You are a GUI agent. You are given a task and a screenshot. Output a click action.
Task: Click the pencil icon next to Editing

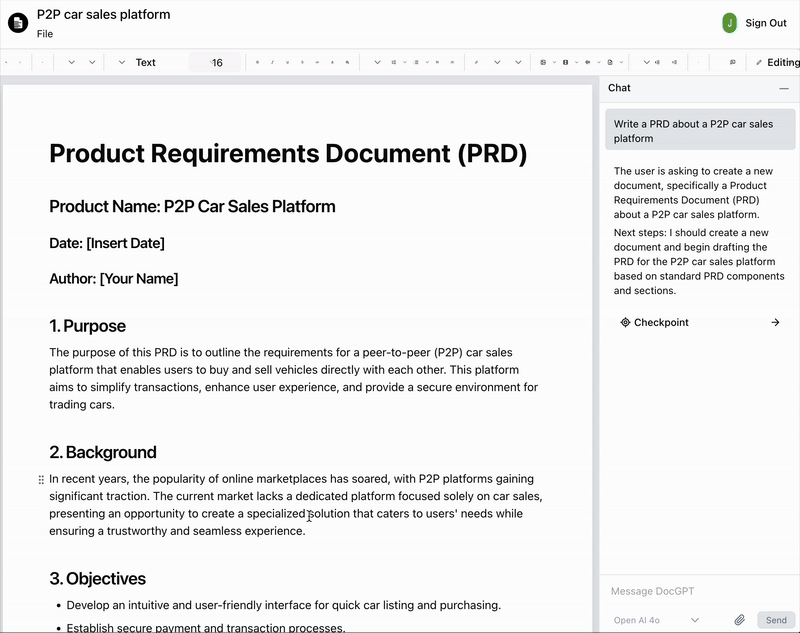coord(759,62)
